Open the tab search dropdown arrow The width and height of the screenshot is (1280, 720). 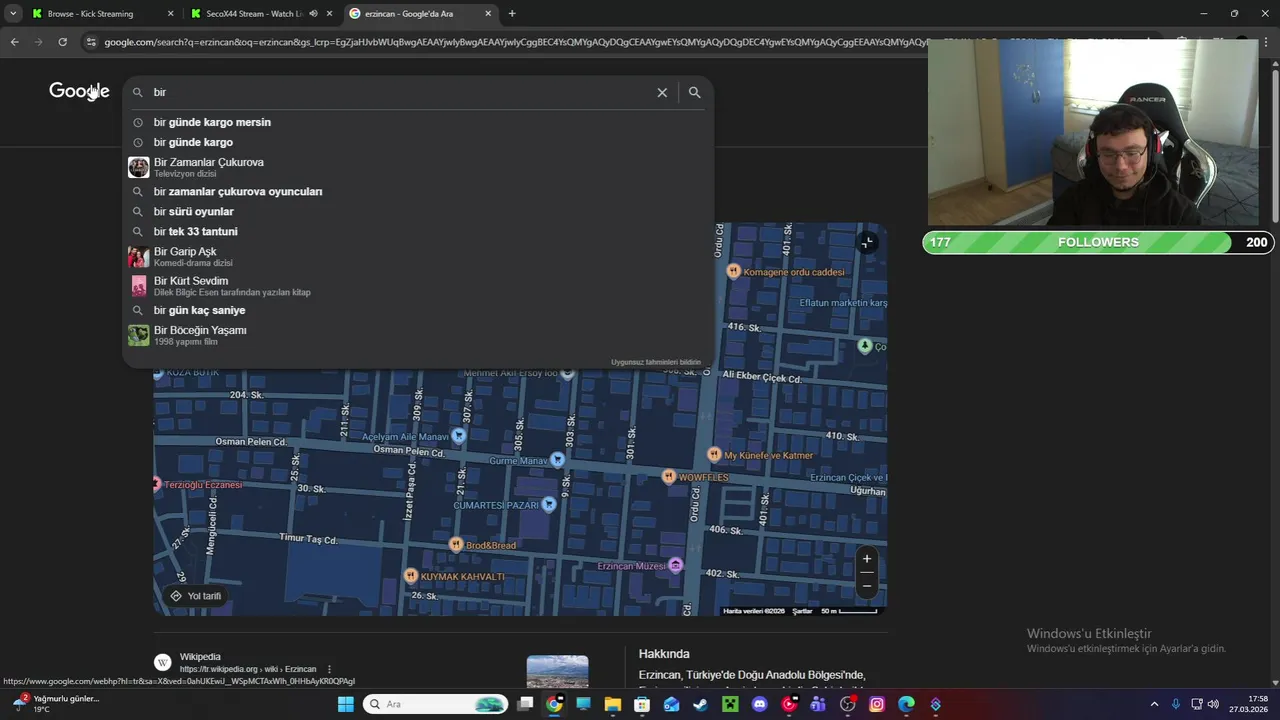click(13, 14)
